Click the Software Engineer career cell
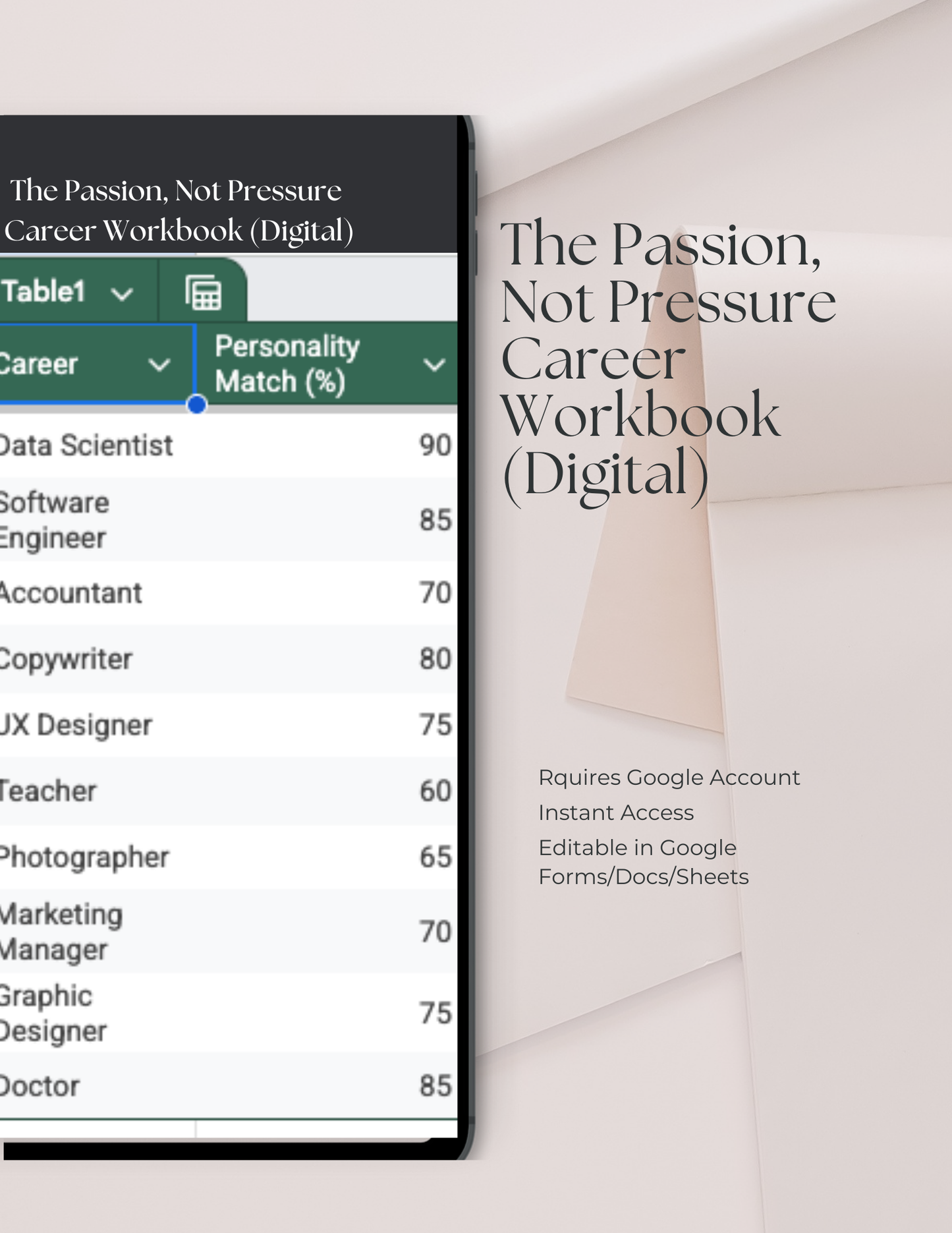952x1233 pixels. pyautogui.click(x=55, y=520)
